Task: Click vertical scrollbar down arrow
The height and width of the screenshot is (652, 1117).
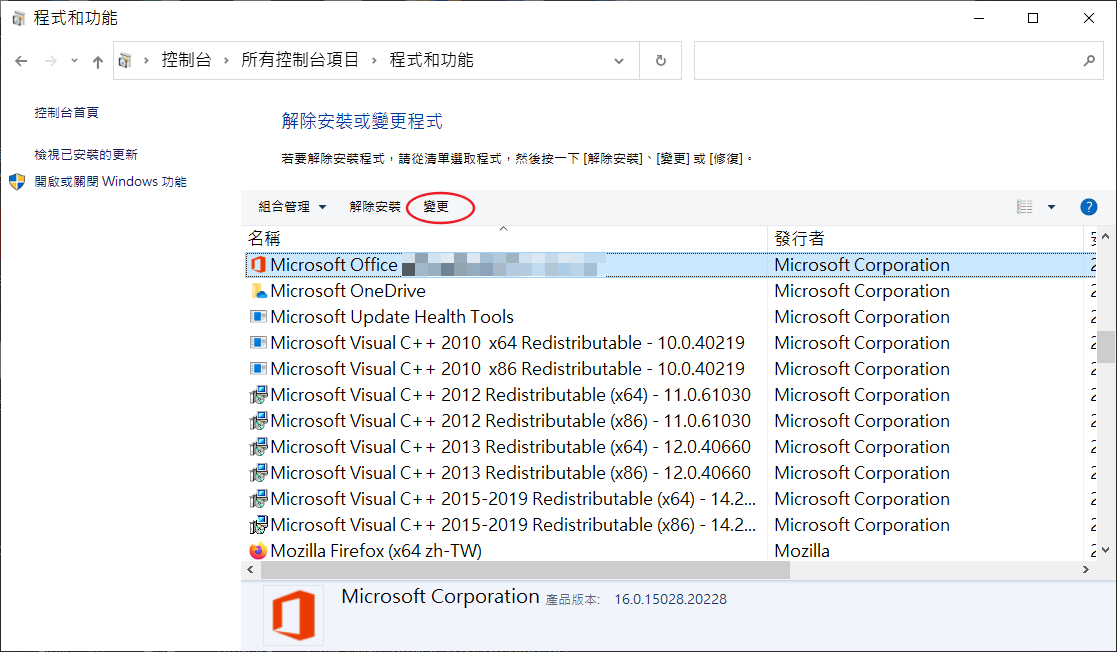Action: 1106,550
